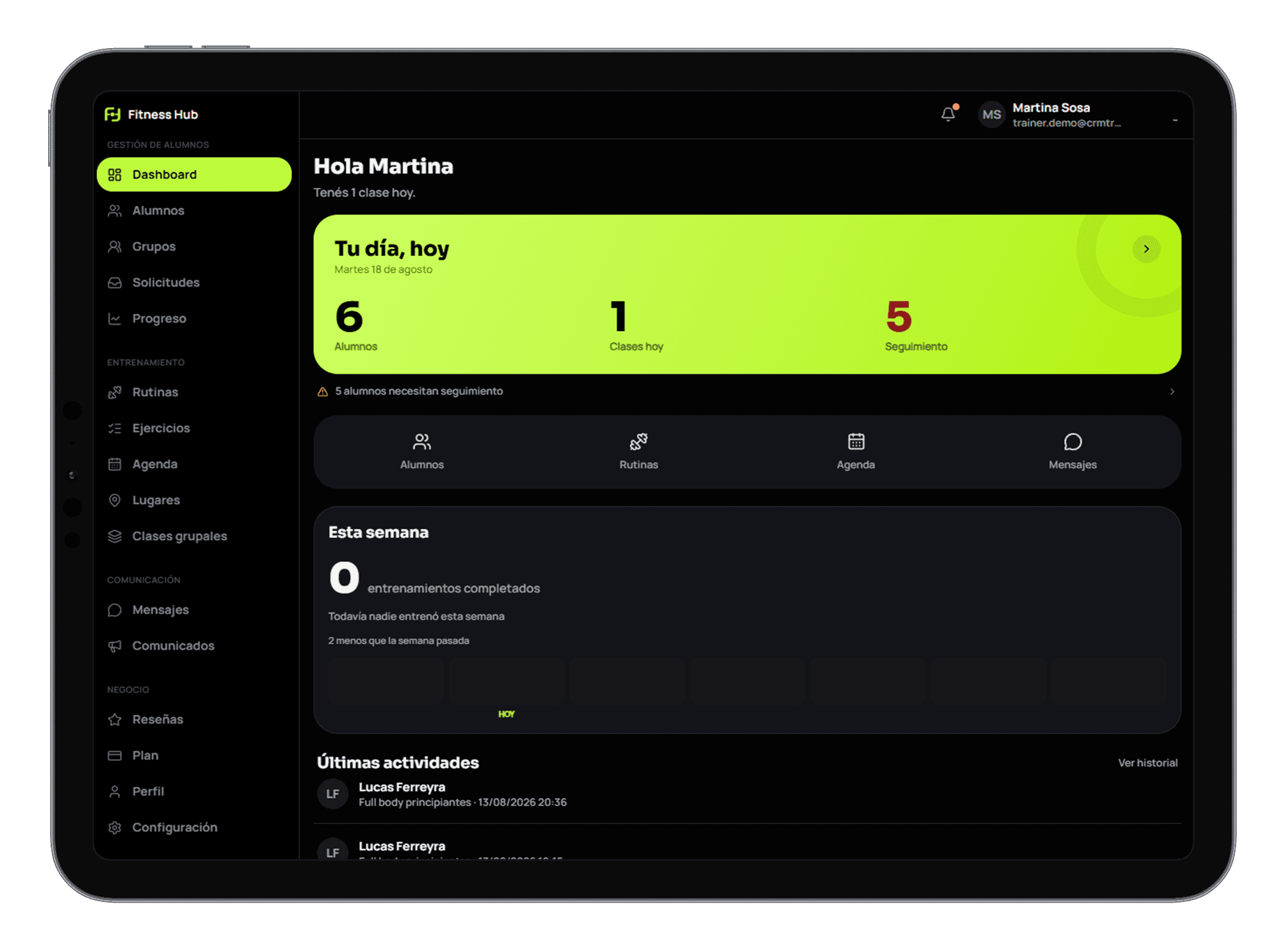
Task: Click the 1 Clases hoy stat
Action: tap(636, 326)
